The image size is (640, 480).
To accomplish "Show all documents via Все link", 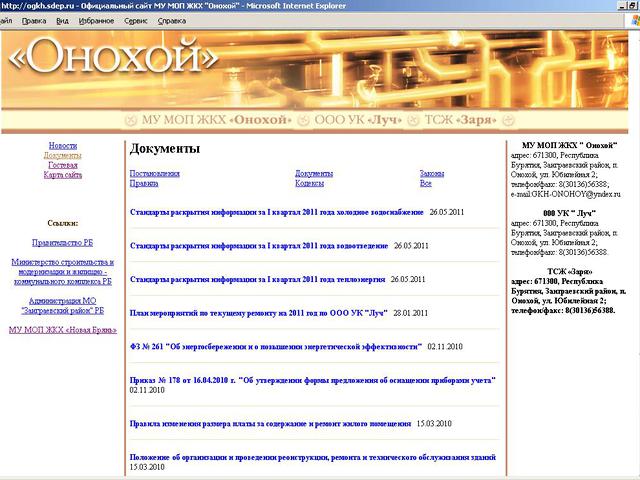I will (x=425, y=183).
